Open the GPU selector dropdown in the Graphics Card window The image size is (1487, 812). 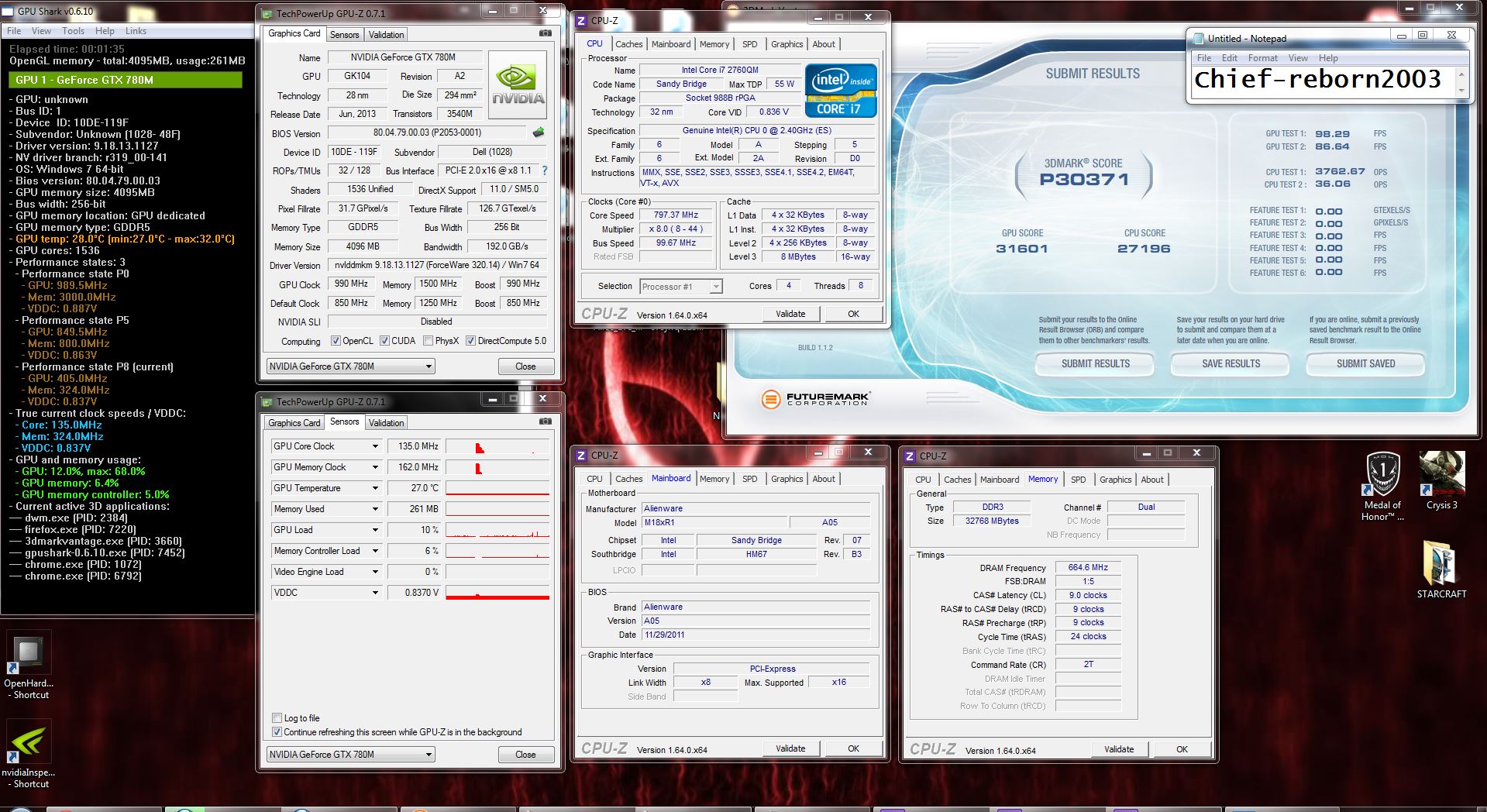(x=350, y=366)
